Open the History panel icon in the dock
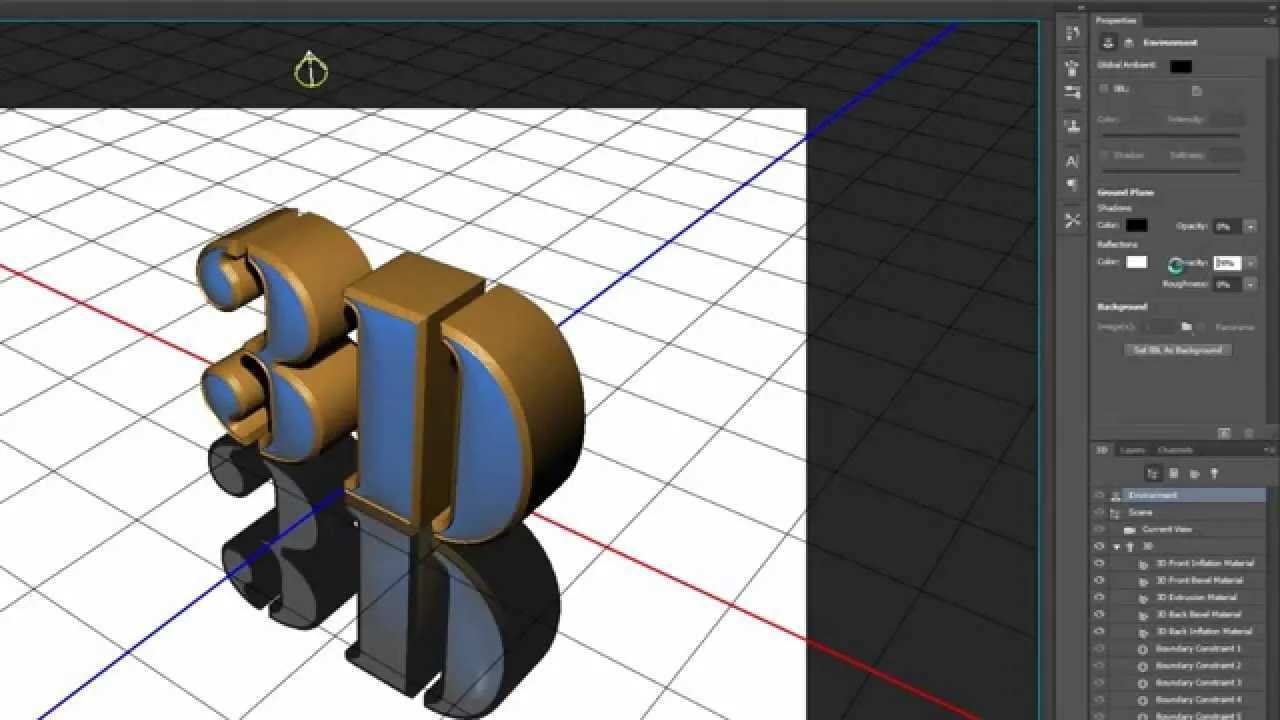This screenshot has width=1280, height=720. [x=1073, y=33]
